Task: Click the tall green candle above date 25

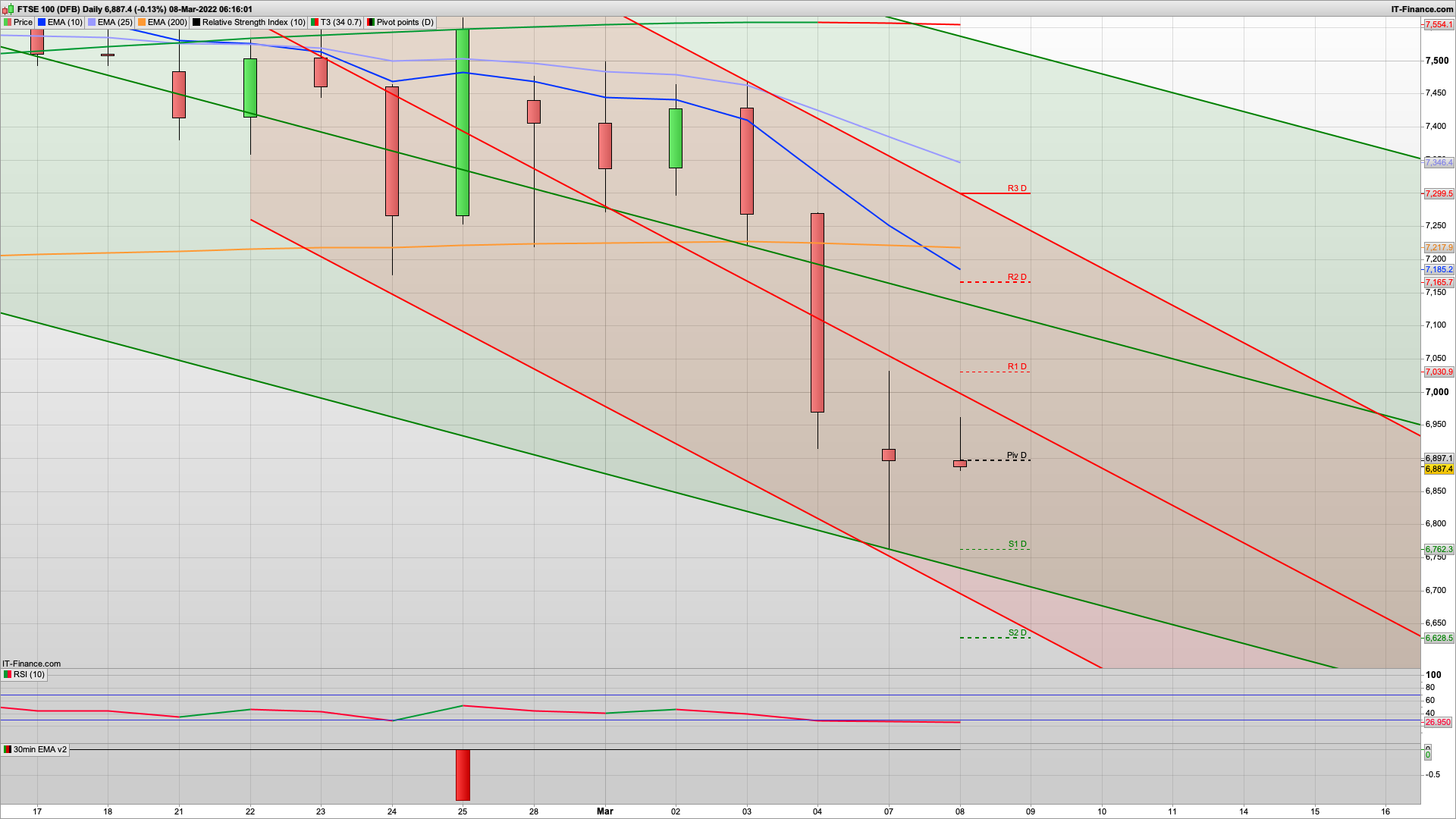Action: point(463,121)
